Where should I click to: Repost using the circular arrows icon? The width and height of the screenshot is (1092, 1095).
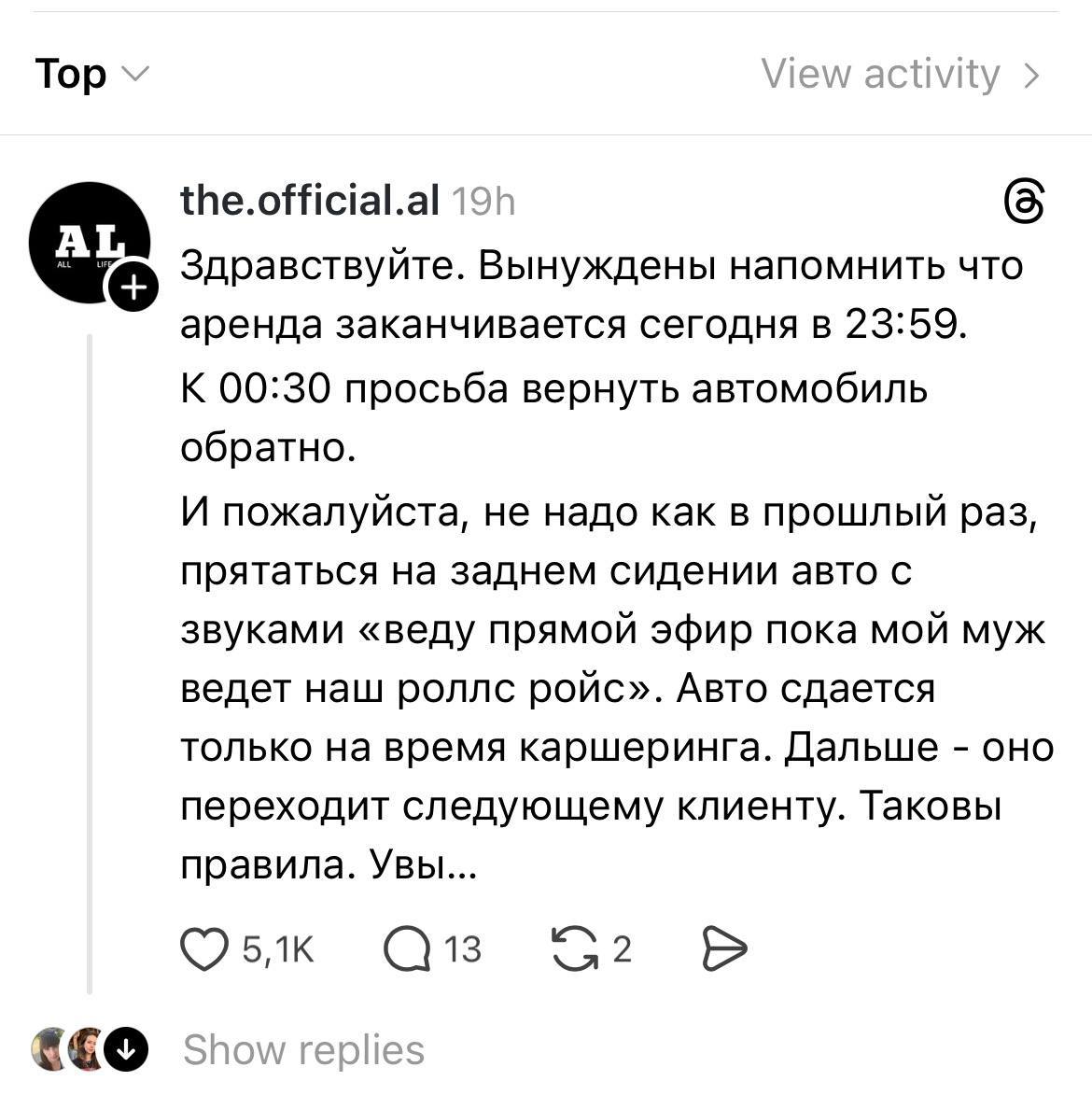tap(574, 949)
